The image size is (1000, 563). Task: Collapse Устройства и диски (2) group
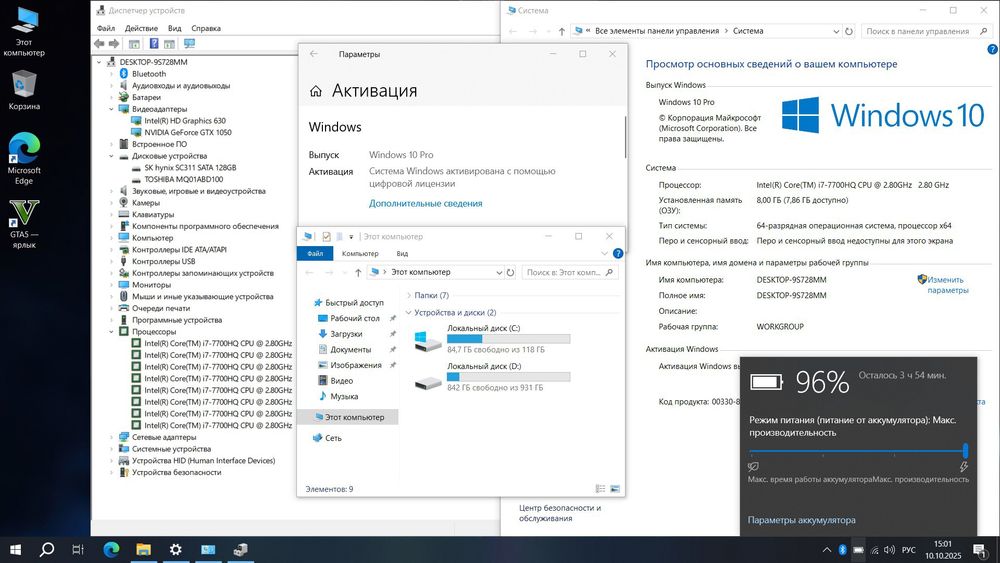point(409,313)
